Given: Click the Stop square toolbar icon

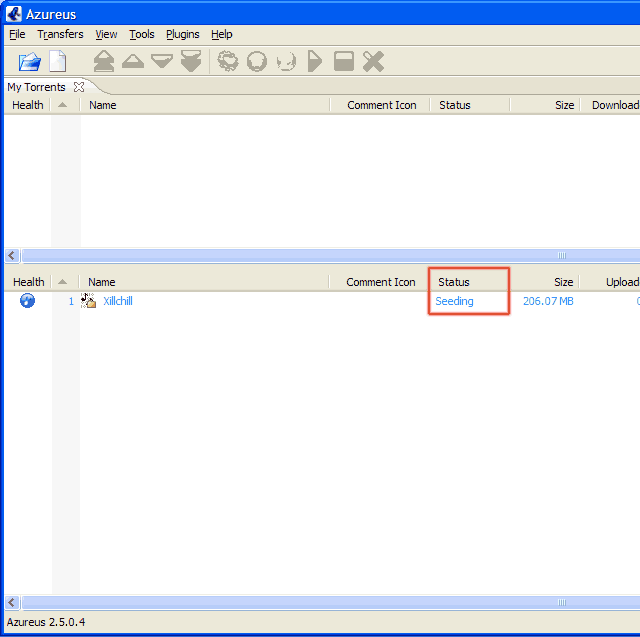Looking at the screenshot, I should pyautogui.click(x=344, y=61).
